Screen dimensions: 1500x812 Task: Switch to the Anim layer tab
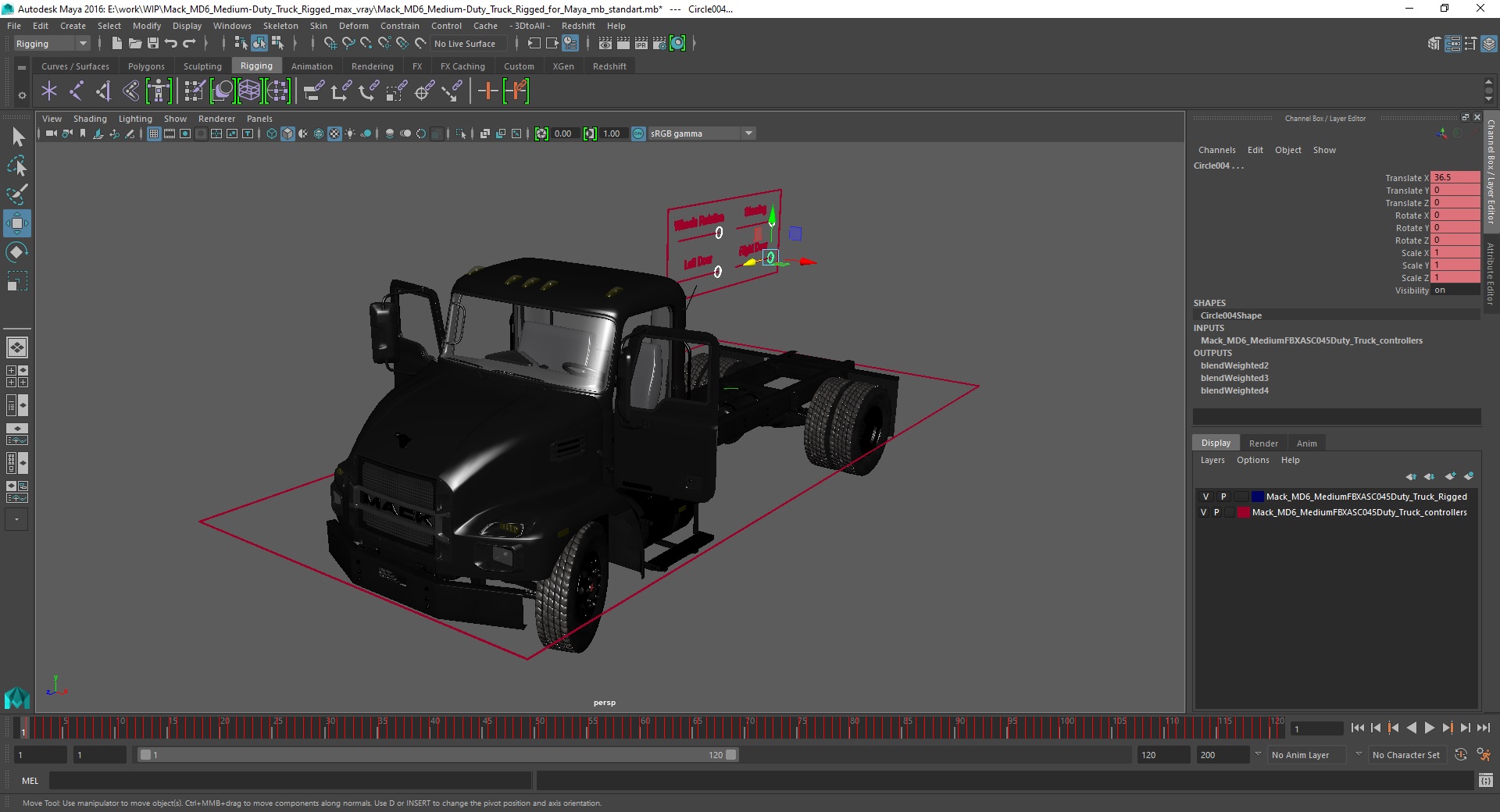pos(1306,443)
